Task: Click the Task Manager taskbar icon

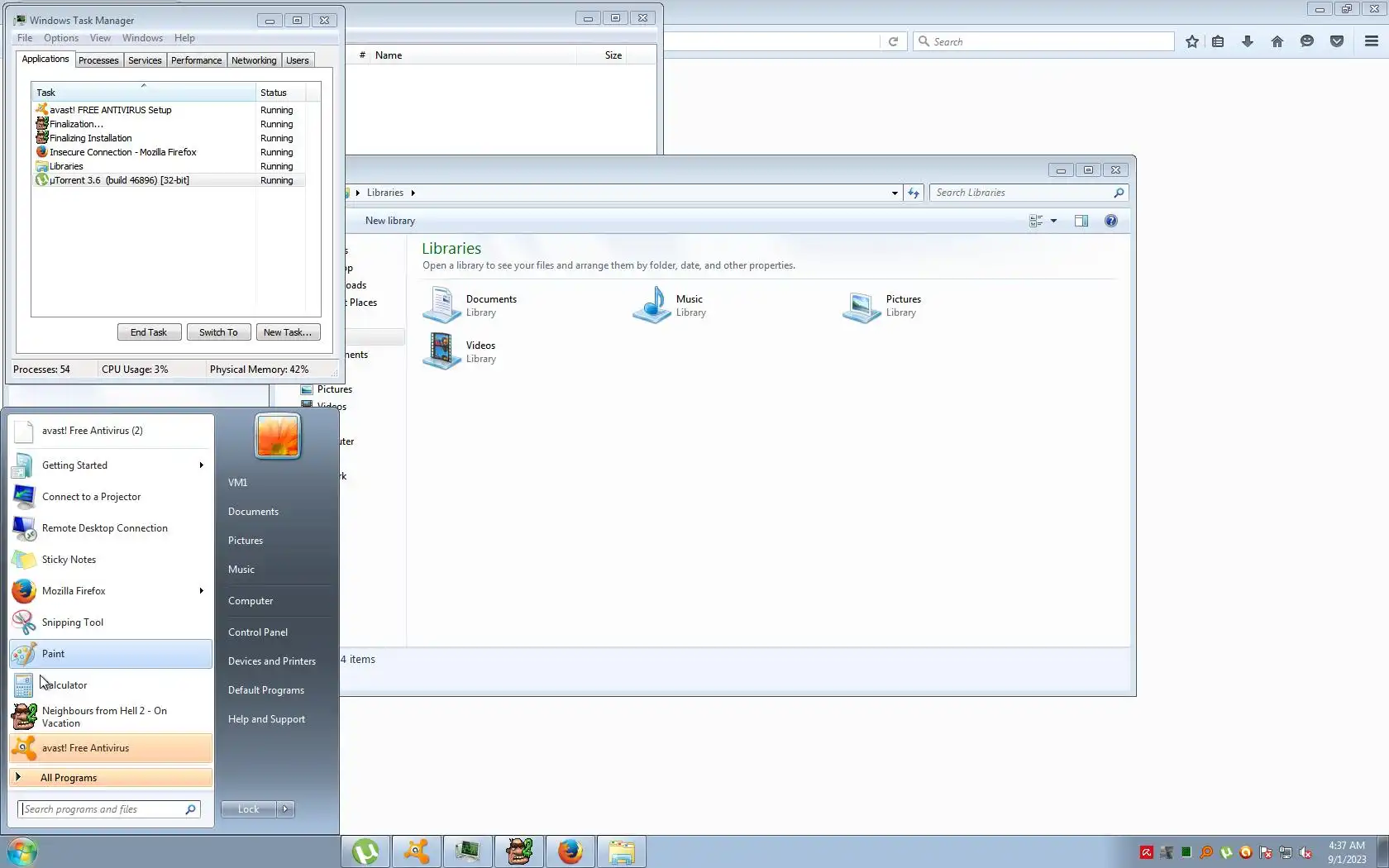Action: coord(468,851)
